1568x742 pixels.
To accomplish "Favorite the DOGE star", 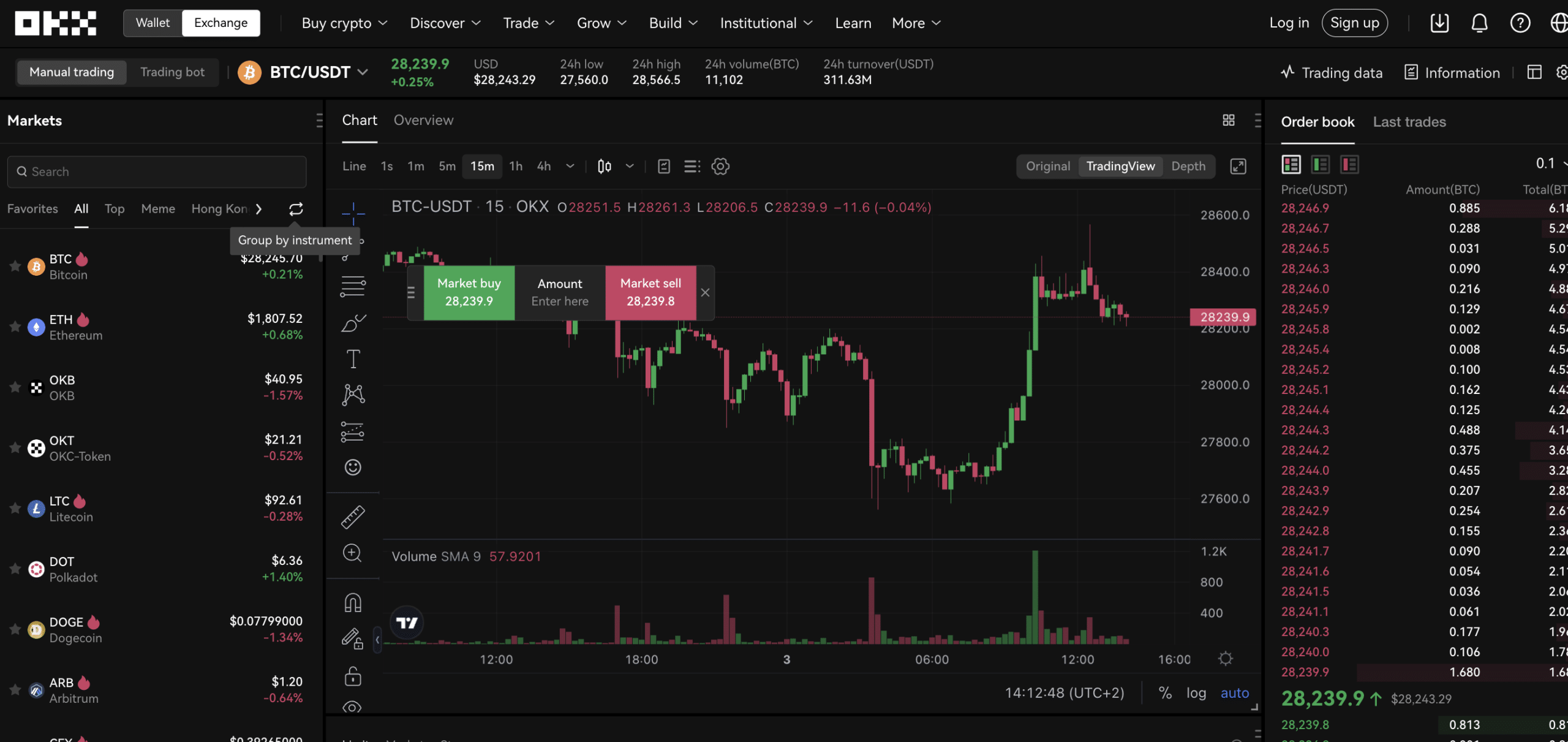I will [15, 629].
